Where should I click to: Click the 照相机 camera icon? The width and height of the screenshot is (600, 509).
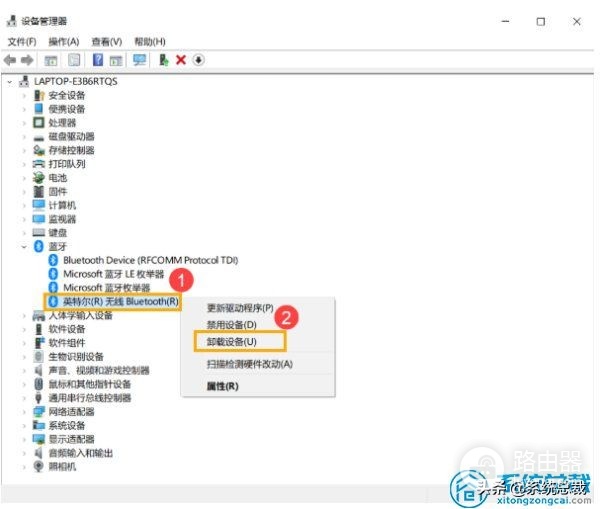point(39,466)
